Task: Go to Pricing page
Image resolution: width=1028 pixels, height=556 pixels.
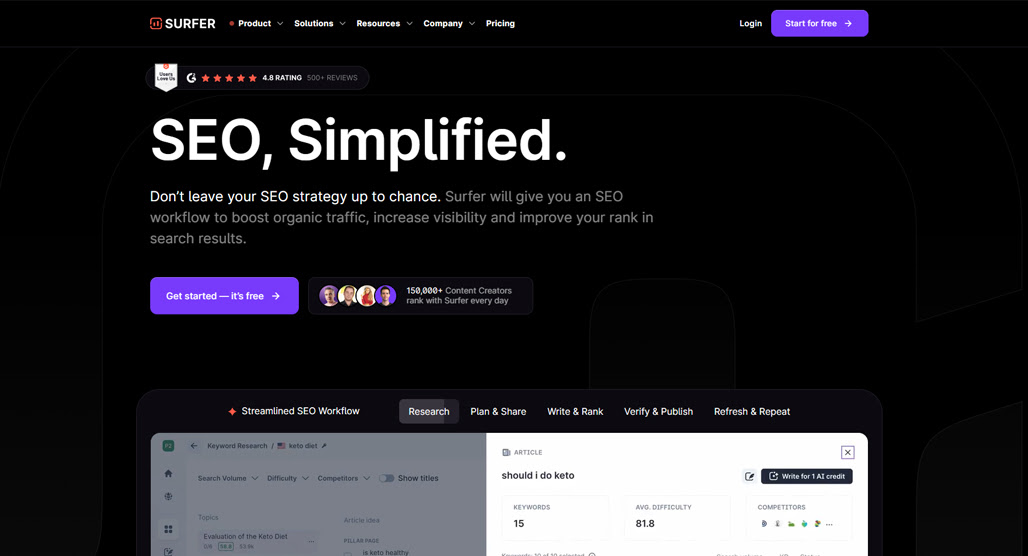Action: click(500, 24)
